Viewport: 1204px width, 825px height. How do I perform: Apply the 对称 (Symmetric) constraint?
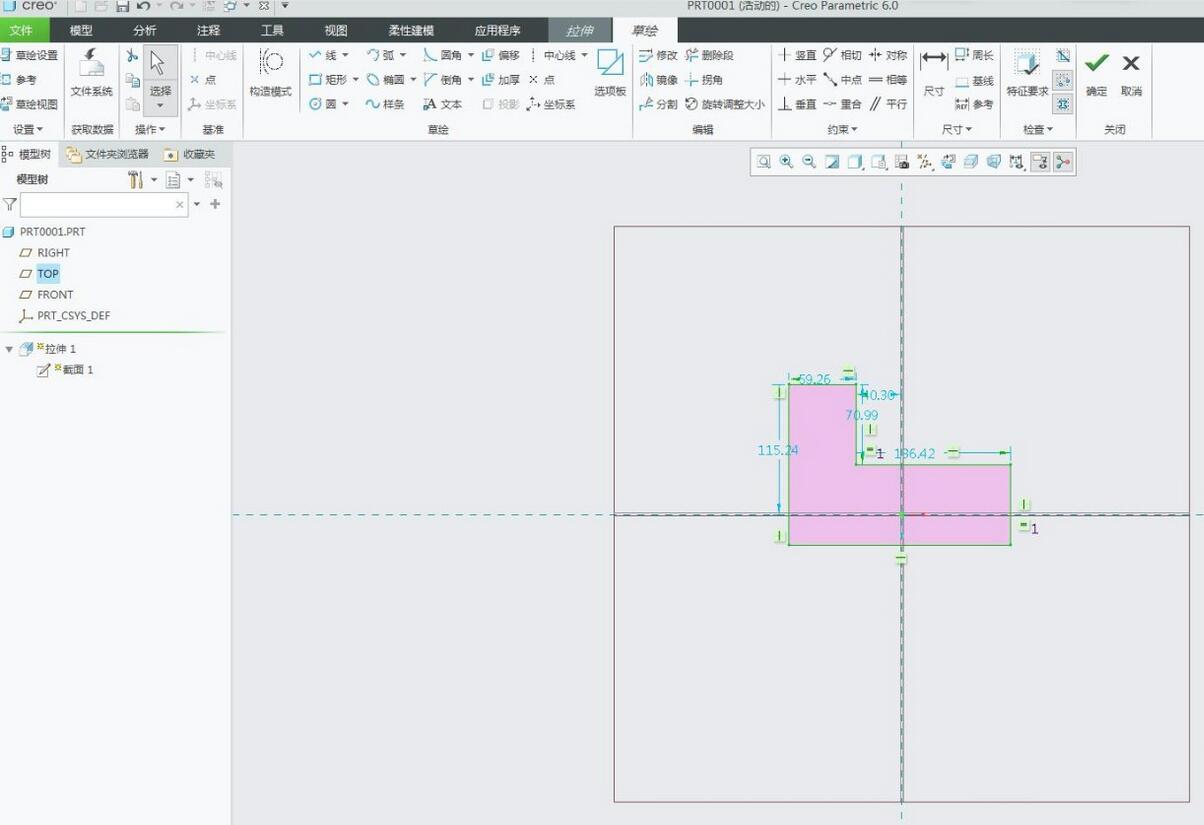click(888, 56)
